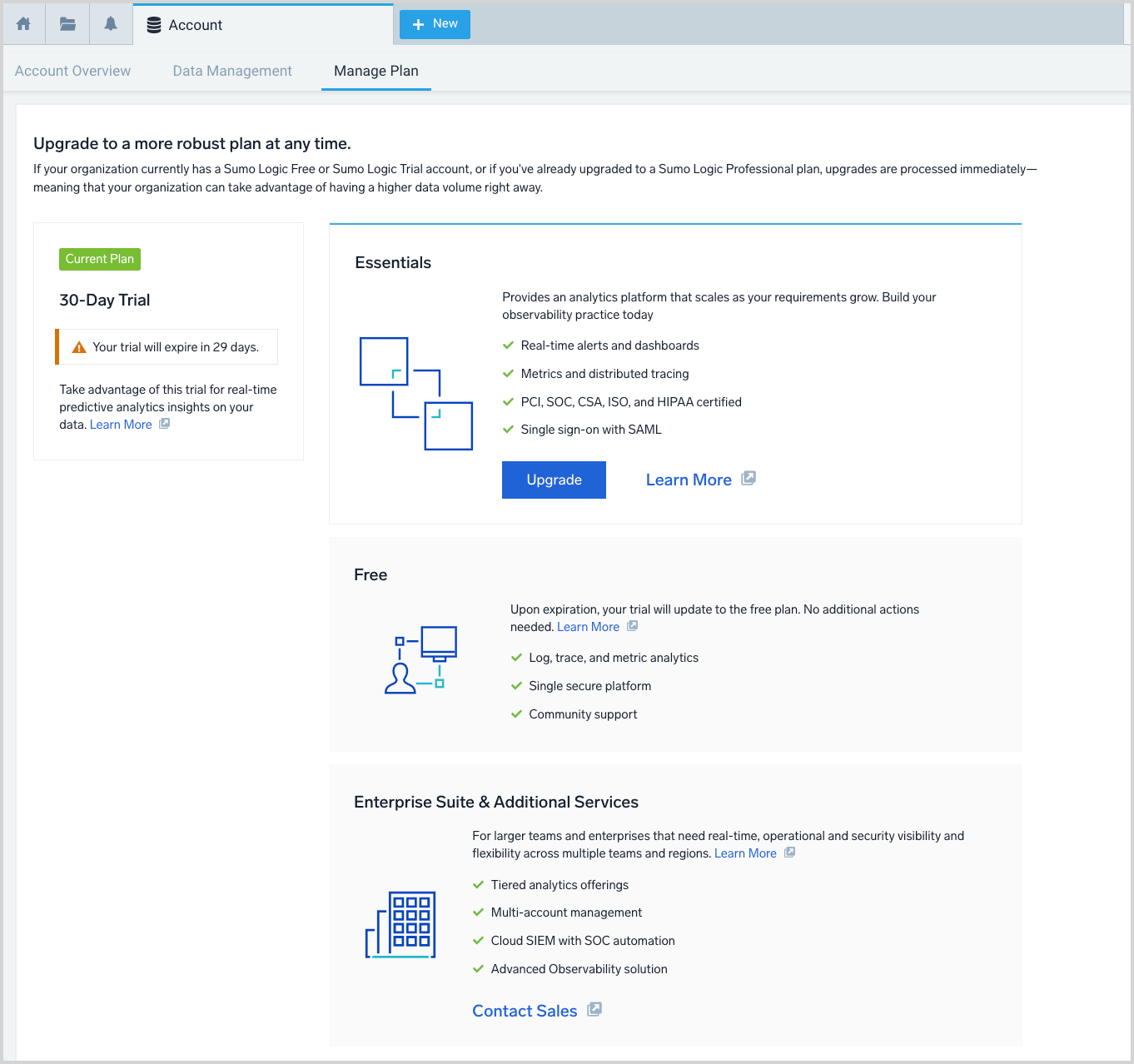Click the external link icon beside Contact Sales

pyautogui.click(x=594, y=1010)
